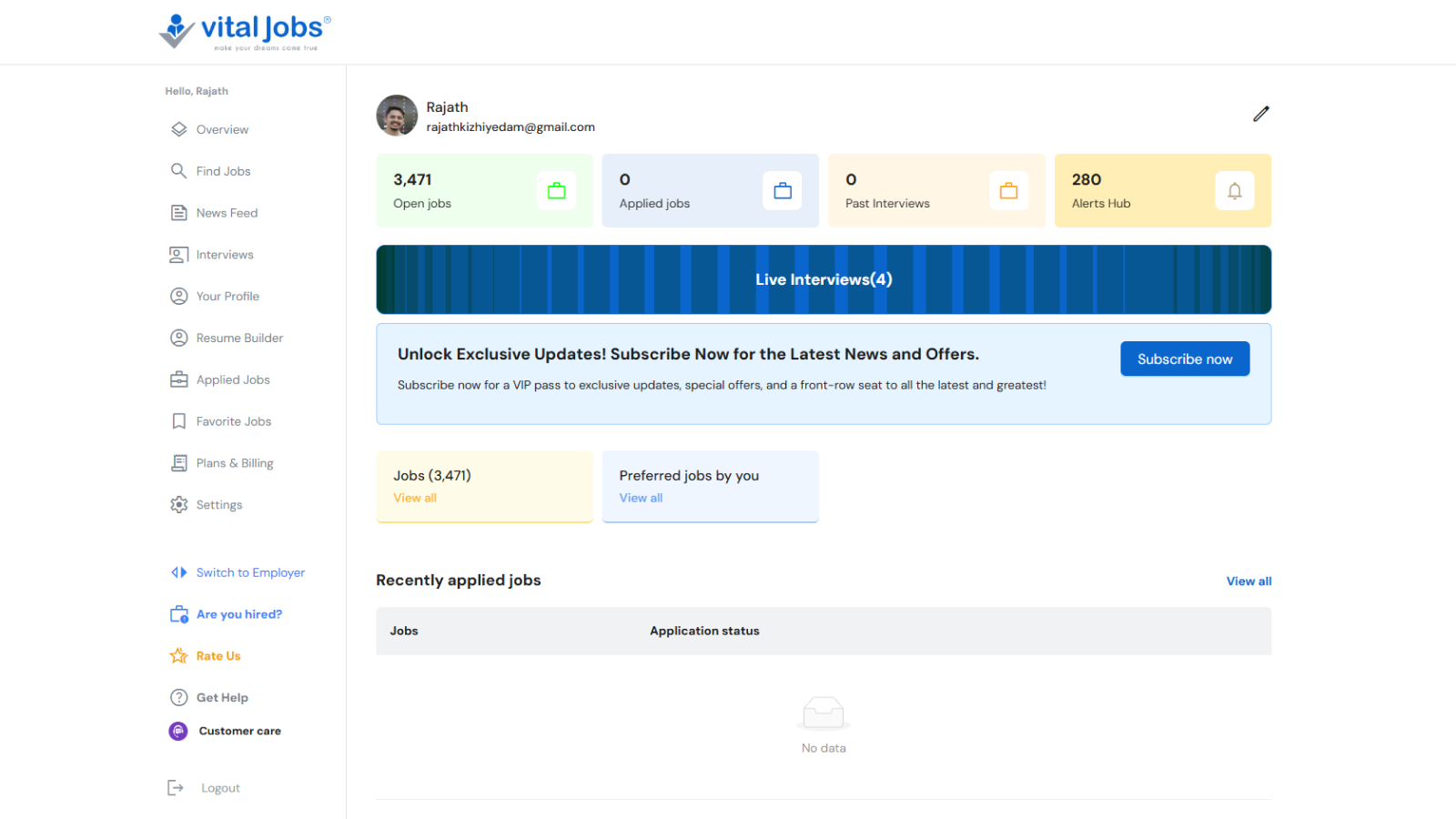Screen dimensions: 1456x819
Task: Go to Find Jobs page
Action: (x=223, y=171)
